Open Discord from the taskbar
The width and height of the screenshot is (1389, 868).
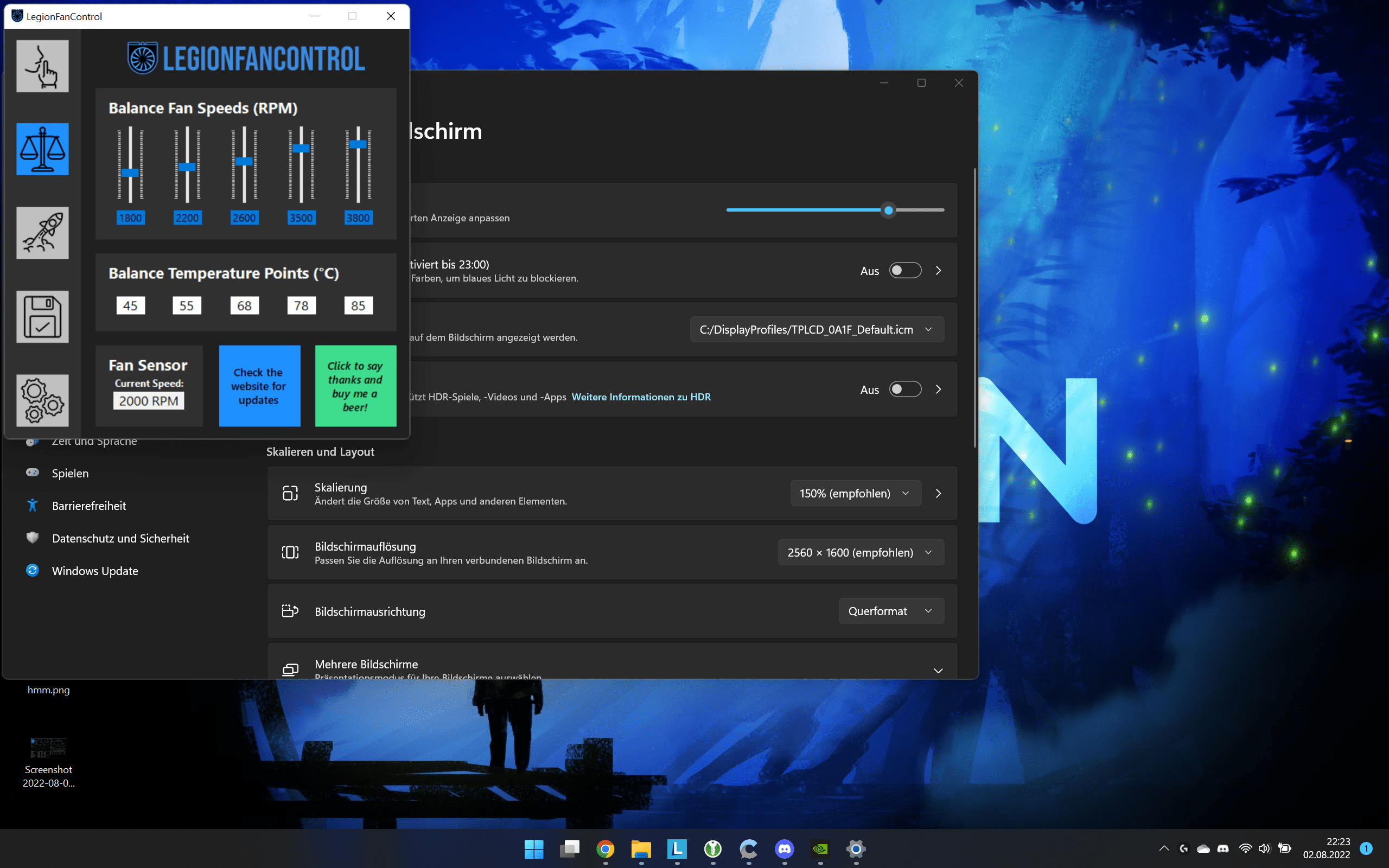(784, 848)
